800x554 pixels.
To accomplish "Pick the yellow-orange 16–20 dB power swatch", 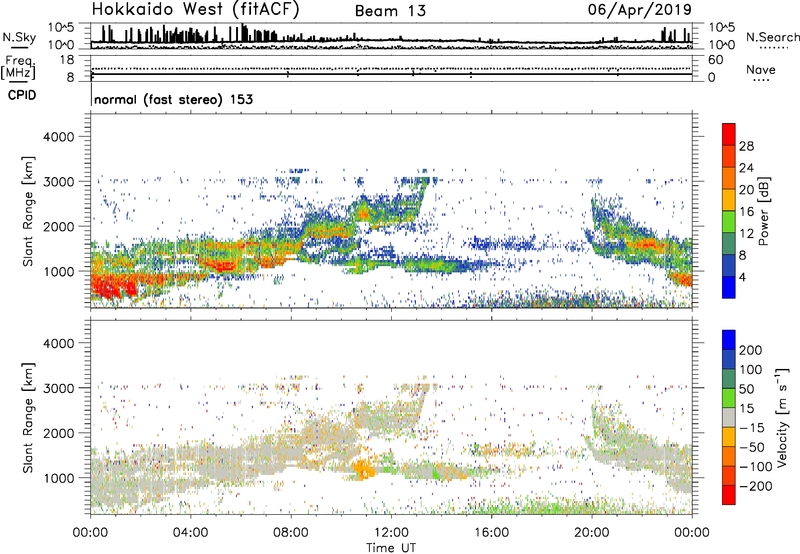I will tap(729, 201).
